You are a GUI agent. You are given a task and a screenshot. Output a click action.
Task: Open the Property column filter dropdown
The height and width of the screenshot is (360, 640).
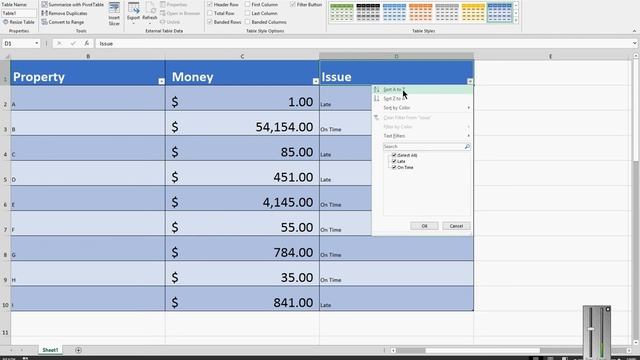(x=162, y=81)
